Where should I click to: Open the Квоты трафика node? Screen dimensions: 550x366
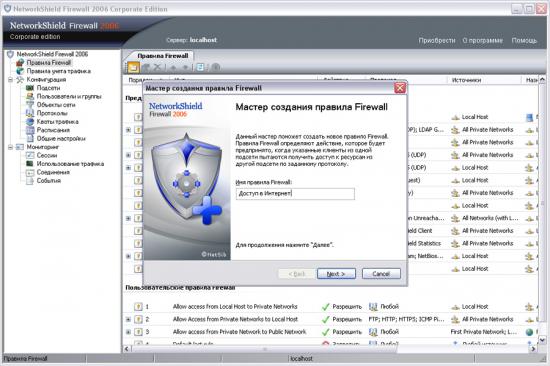[x=58, y=121]
